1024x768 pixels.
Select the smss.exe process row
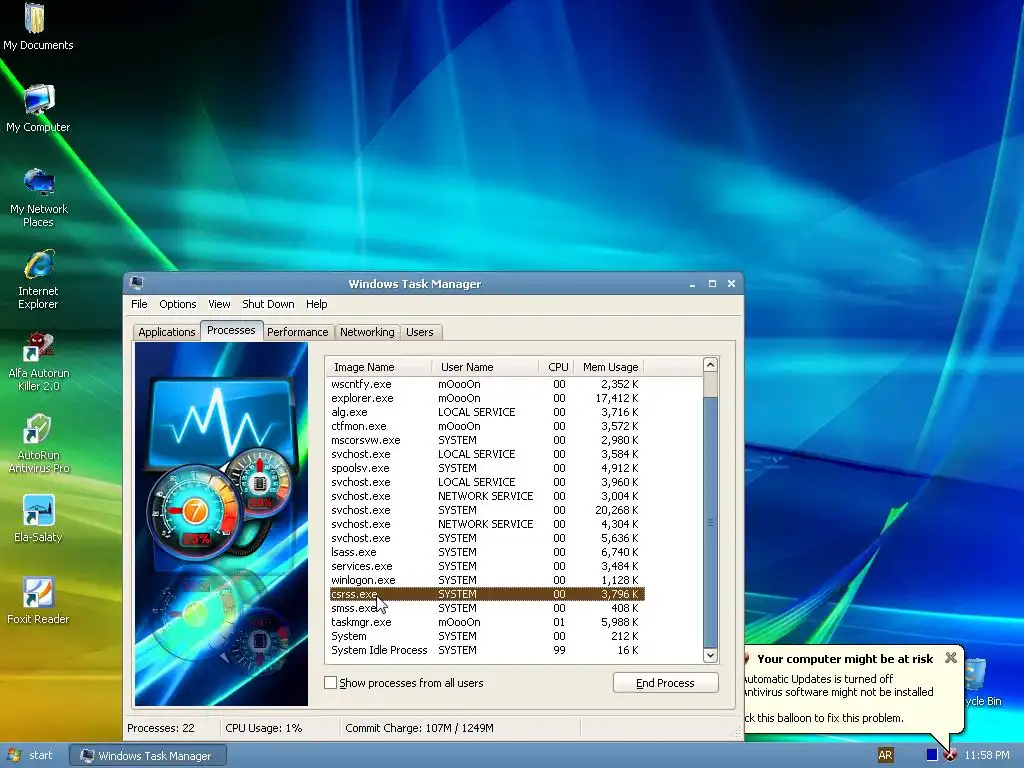[x=485, y=608]
